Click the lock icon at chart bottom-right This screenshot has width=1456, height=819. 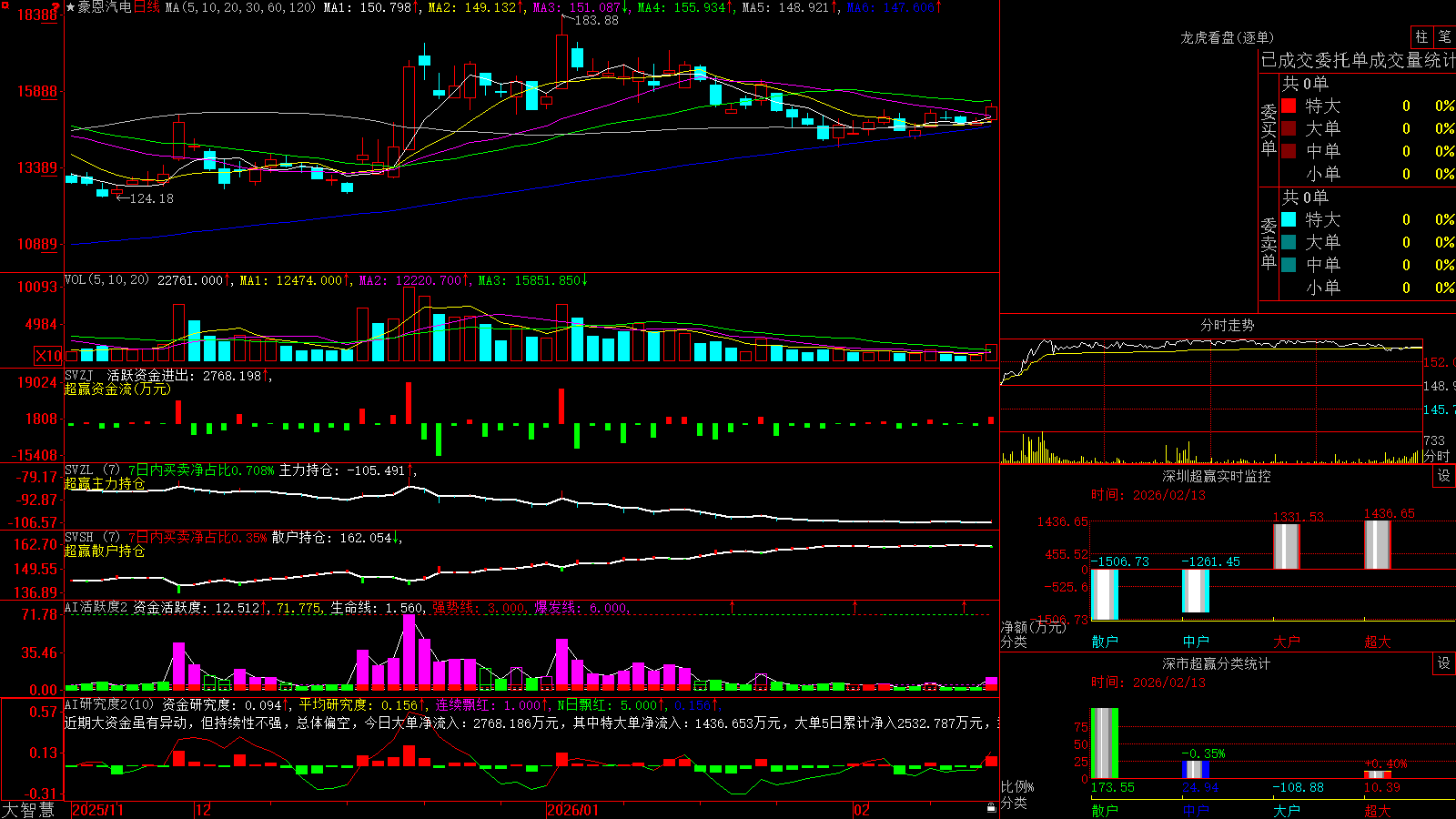point(991,808)
